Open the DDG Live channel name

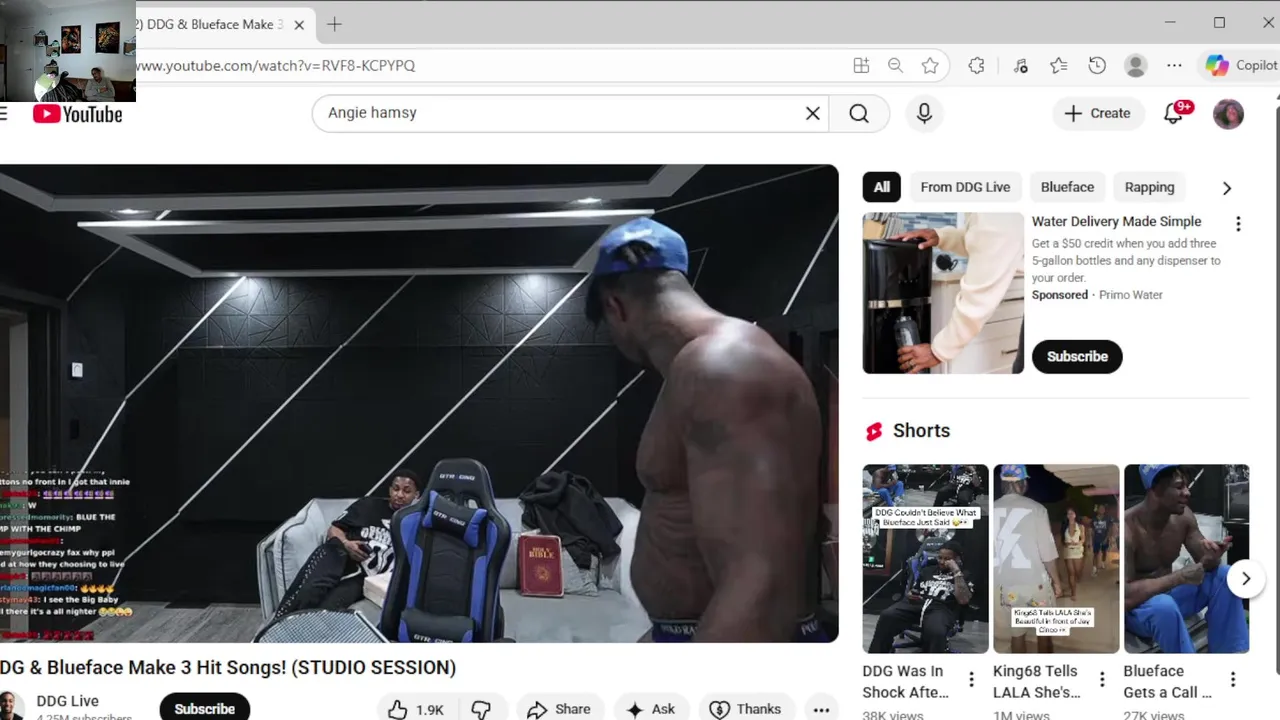click(x=67, y=701)
